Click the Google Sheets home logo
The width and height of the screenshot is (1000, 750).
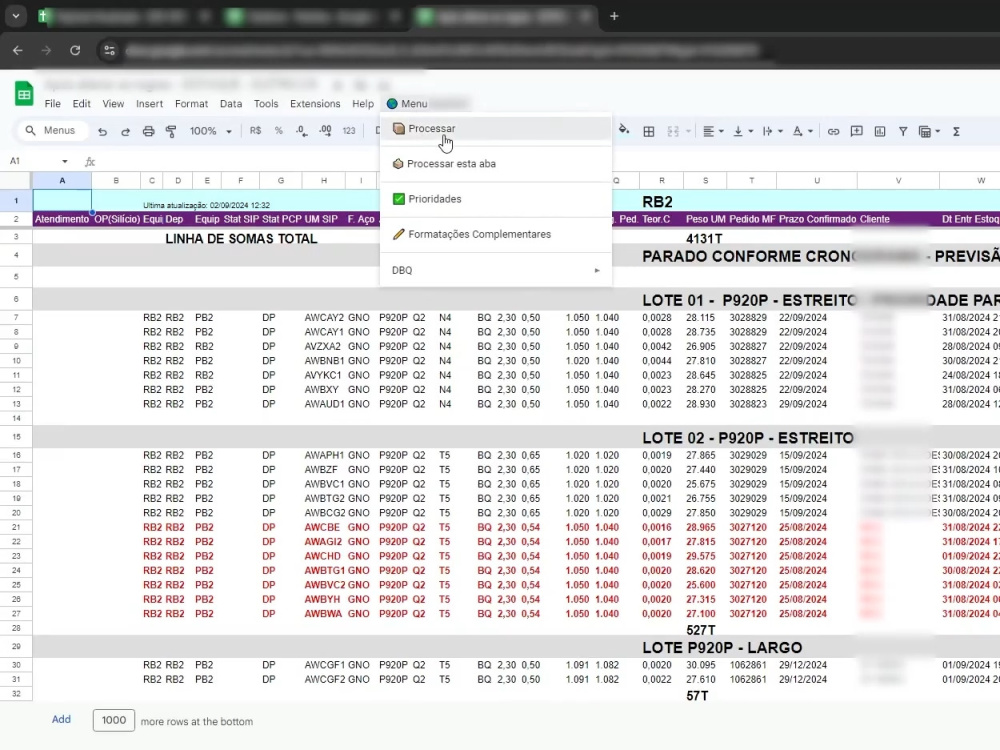(x=24, y=95)
